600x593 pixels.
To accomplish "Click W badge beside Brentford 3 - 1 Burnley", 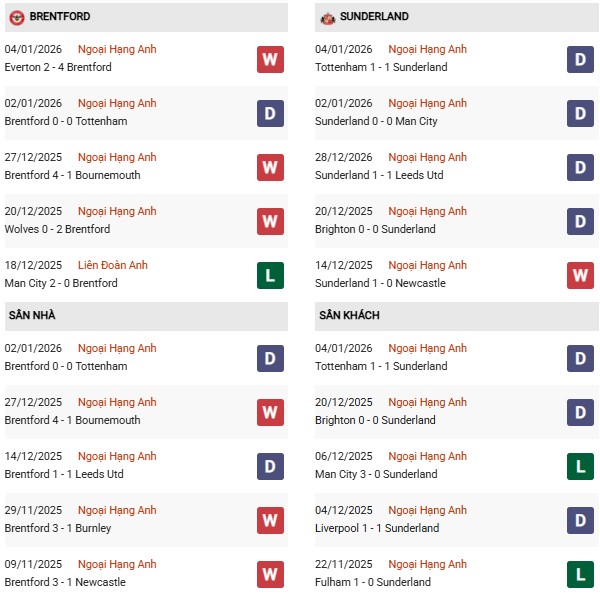I will click(270, 520).
